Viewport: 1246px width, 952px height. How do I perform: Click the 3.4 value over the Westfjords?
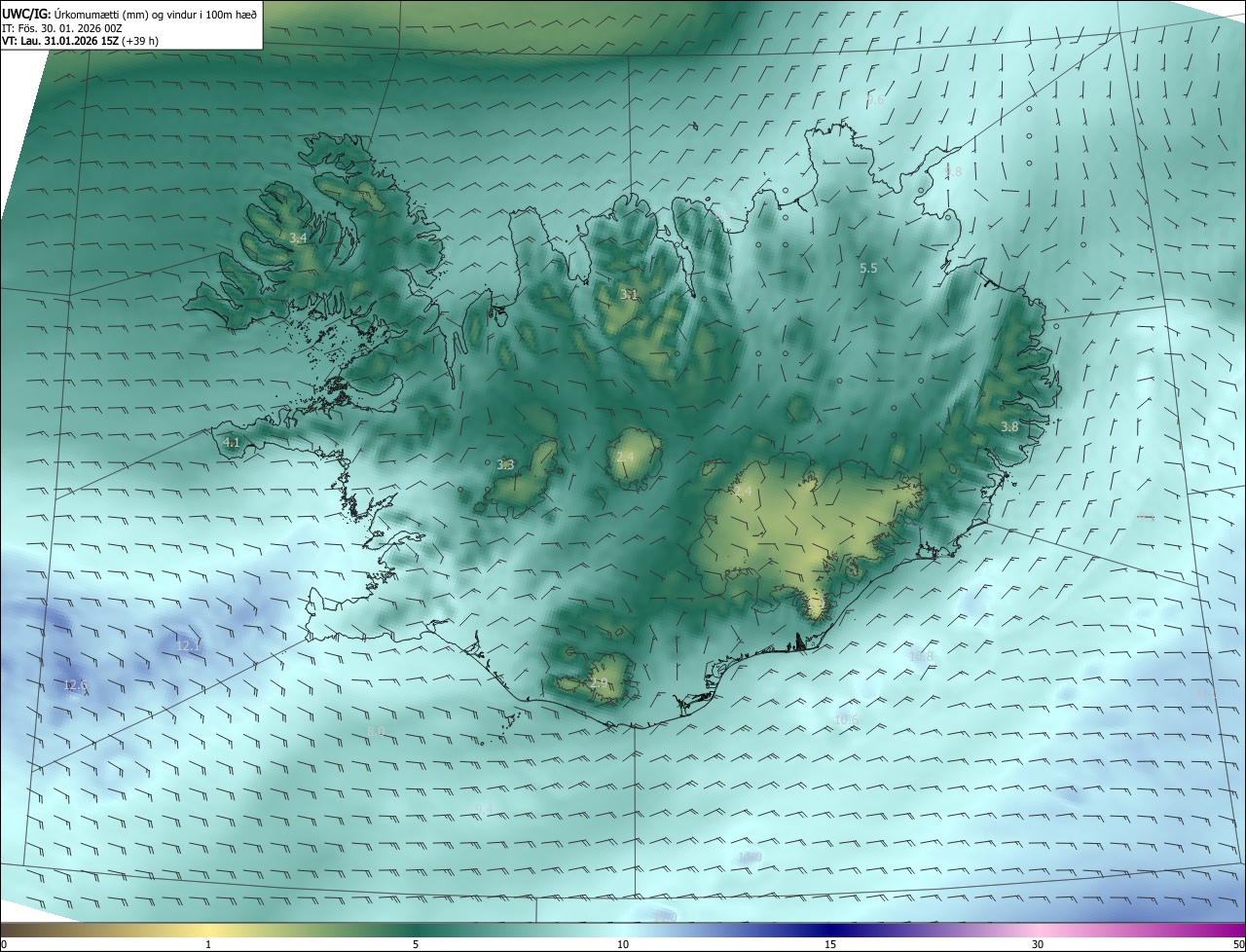pyautogui.click(x=299, y=238)
